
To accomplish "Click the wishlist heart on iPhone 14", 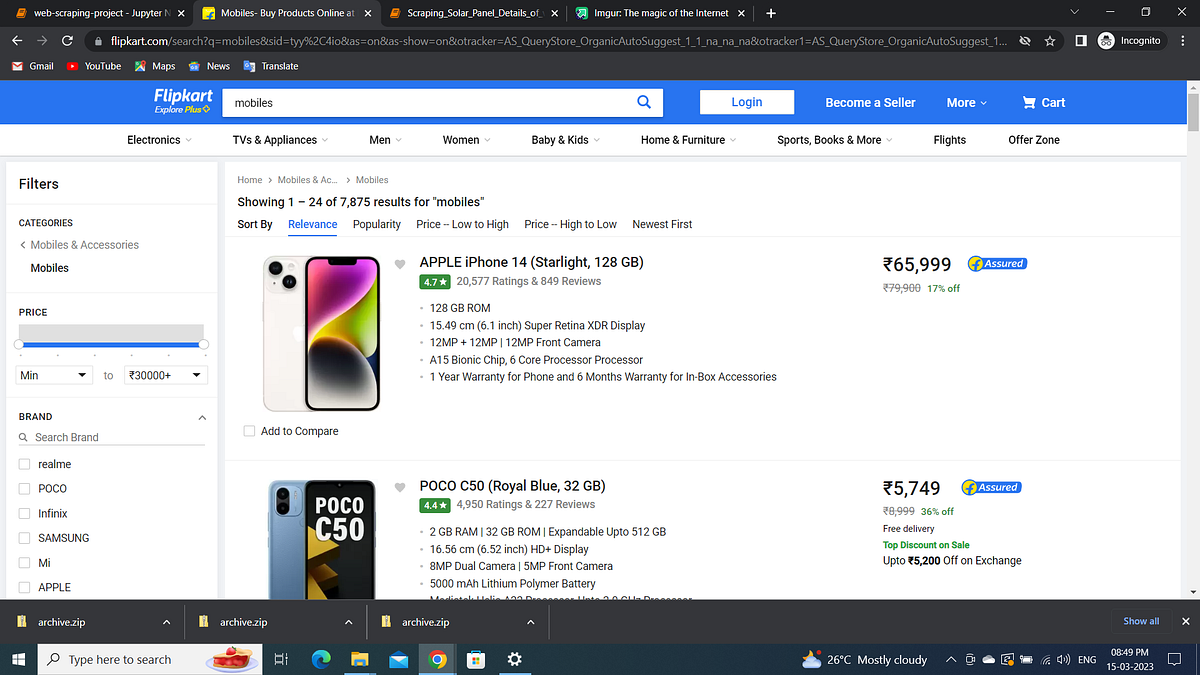I will click(x=399, y=264).
